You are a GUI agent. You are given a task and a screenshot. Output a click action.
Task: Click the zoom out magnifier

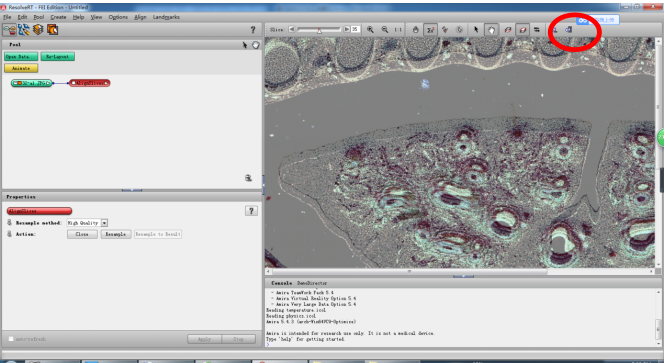coord(385,29)
